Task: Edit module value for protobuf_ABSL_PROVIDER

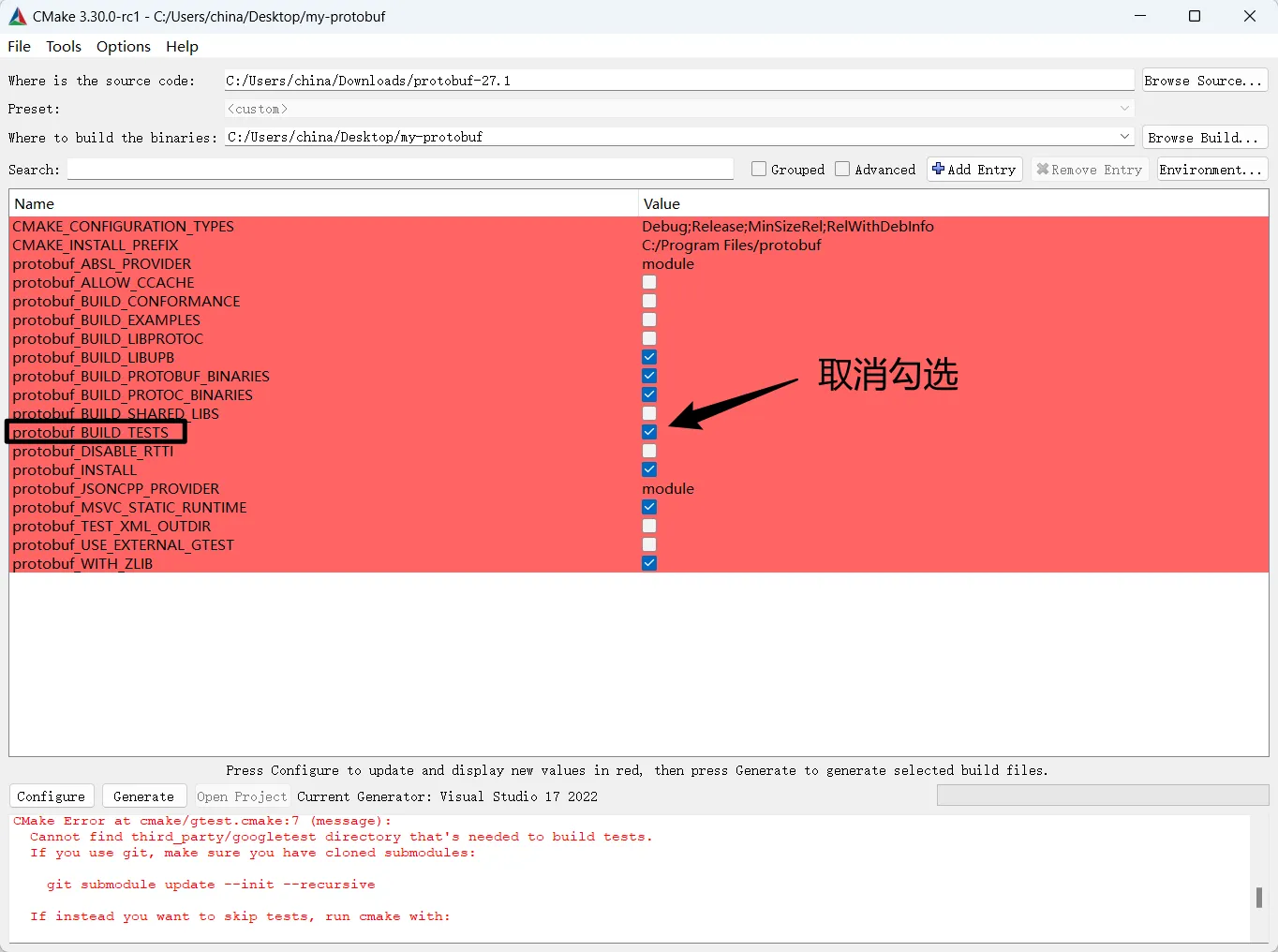Action: [668, 263]
